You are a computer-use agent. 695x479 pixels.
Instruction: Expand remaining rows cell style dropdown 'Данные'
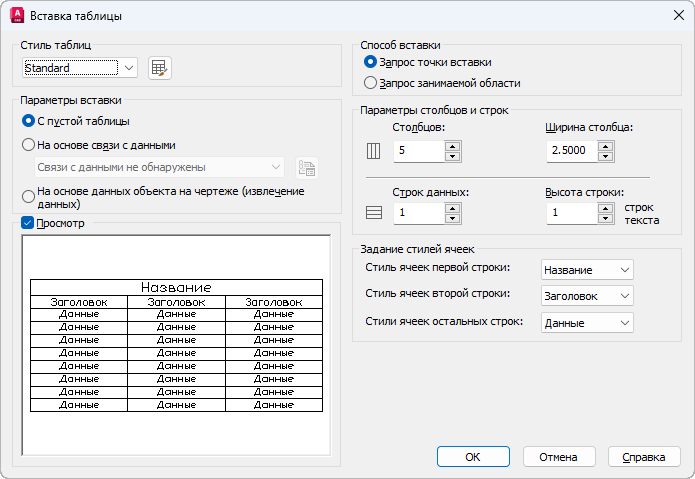coord(586,322)
